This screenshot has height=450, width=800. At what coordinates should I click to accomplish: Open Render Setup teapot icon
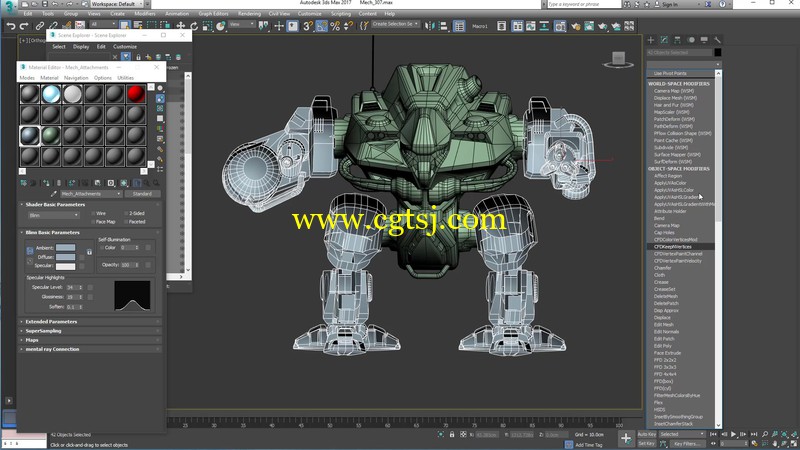(576, 26)
